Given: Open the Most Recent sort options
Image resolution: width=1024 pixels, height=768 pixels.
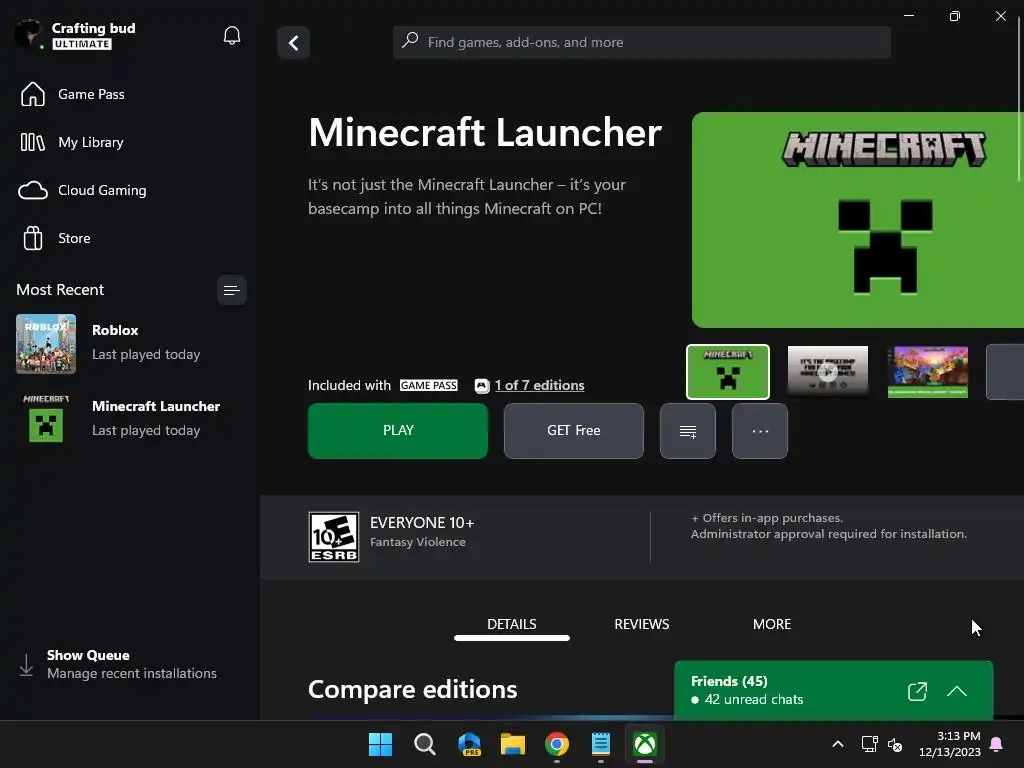Looking at the screenshot, I should click(232, 290).
